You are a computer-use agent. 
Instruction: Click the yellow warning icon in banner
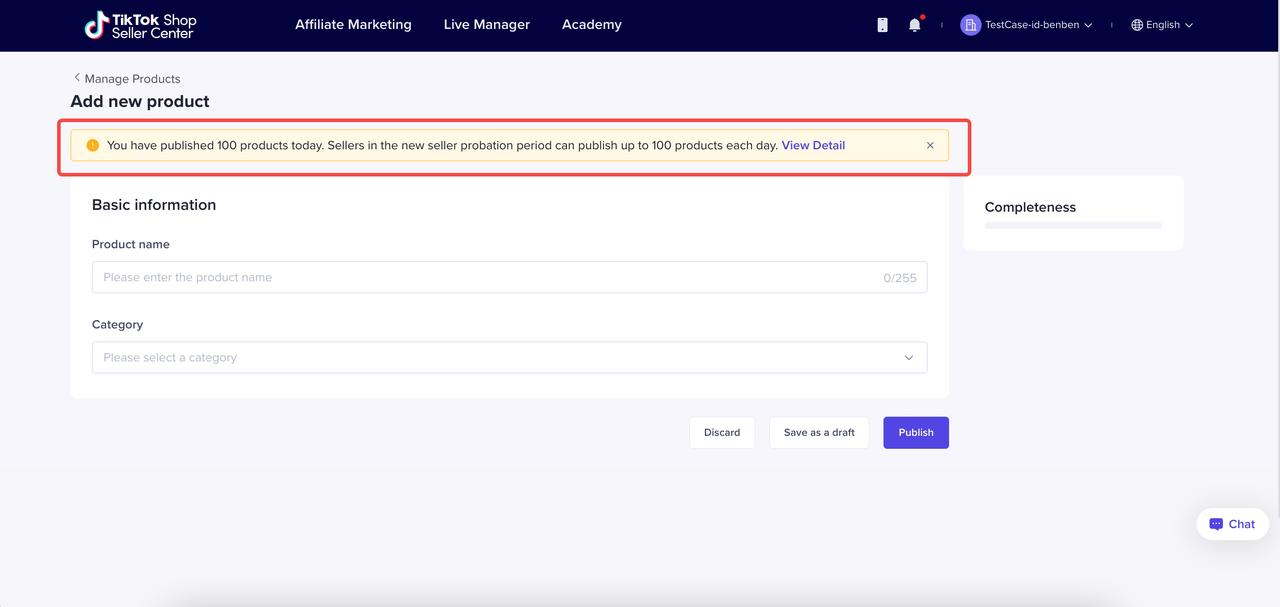pos(93,145)
